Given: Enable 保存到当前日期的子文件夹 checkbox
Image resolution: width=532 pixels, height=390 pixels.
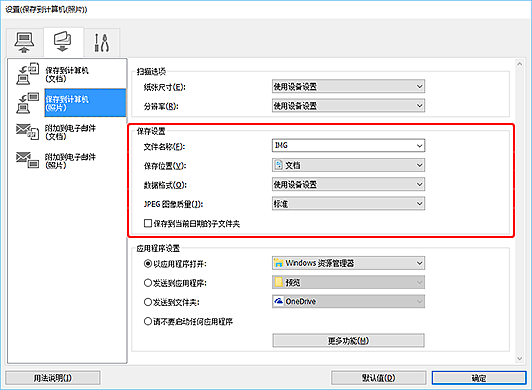Looking at the screenshot, I should pos(148,223).
